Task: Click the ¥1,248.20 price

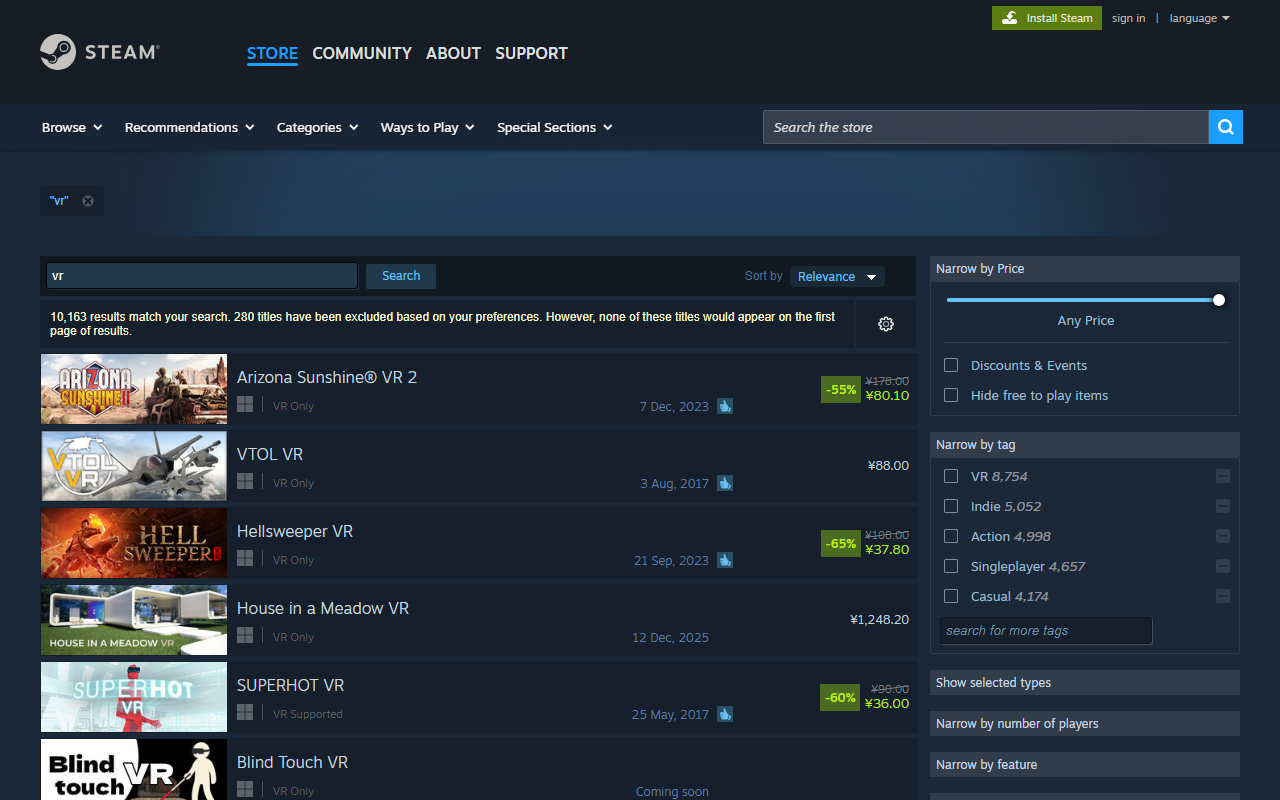Action: (879, 619)
